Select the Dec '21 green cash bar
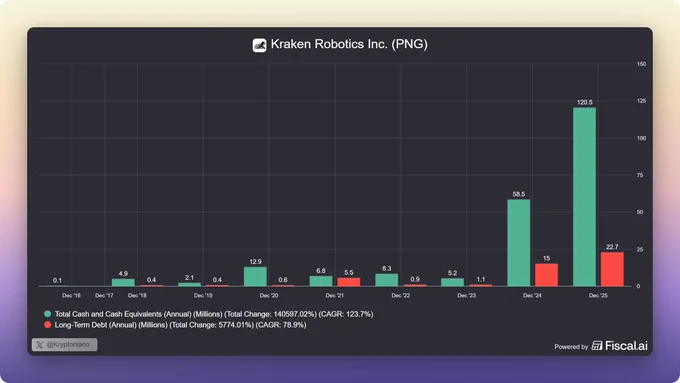 [321, 281]
